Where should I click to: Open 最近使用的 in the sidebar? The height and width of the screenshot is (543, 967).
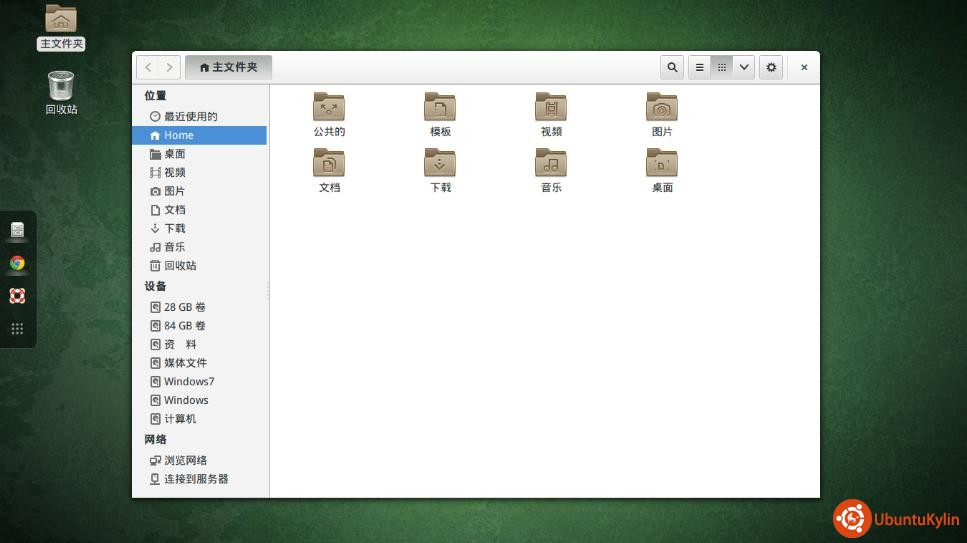coord(190,117)
